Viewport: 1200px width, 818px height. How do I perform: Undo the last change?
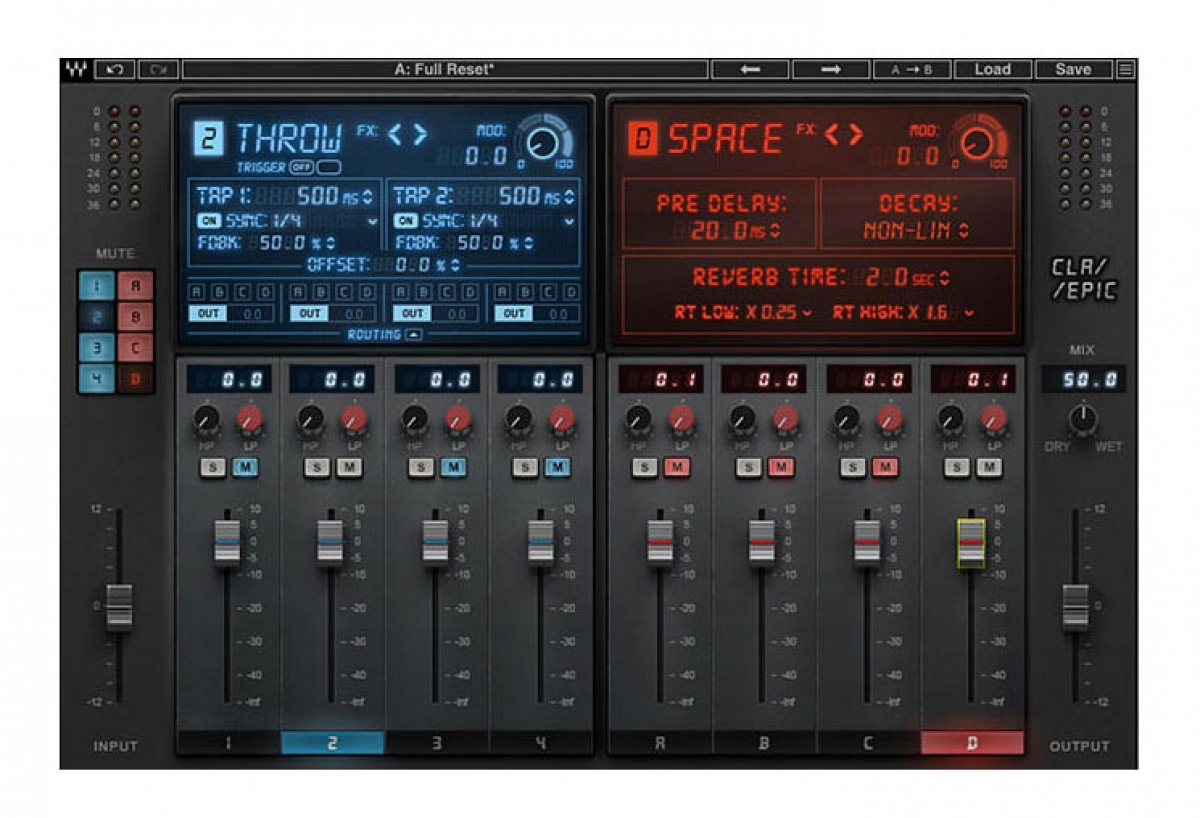(114, 70)
